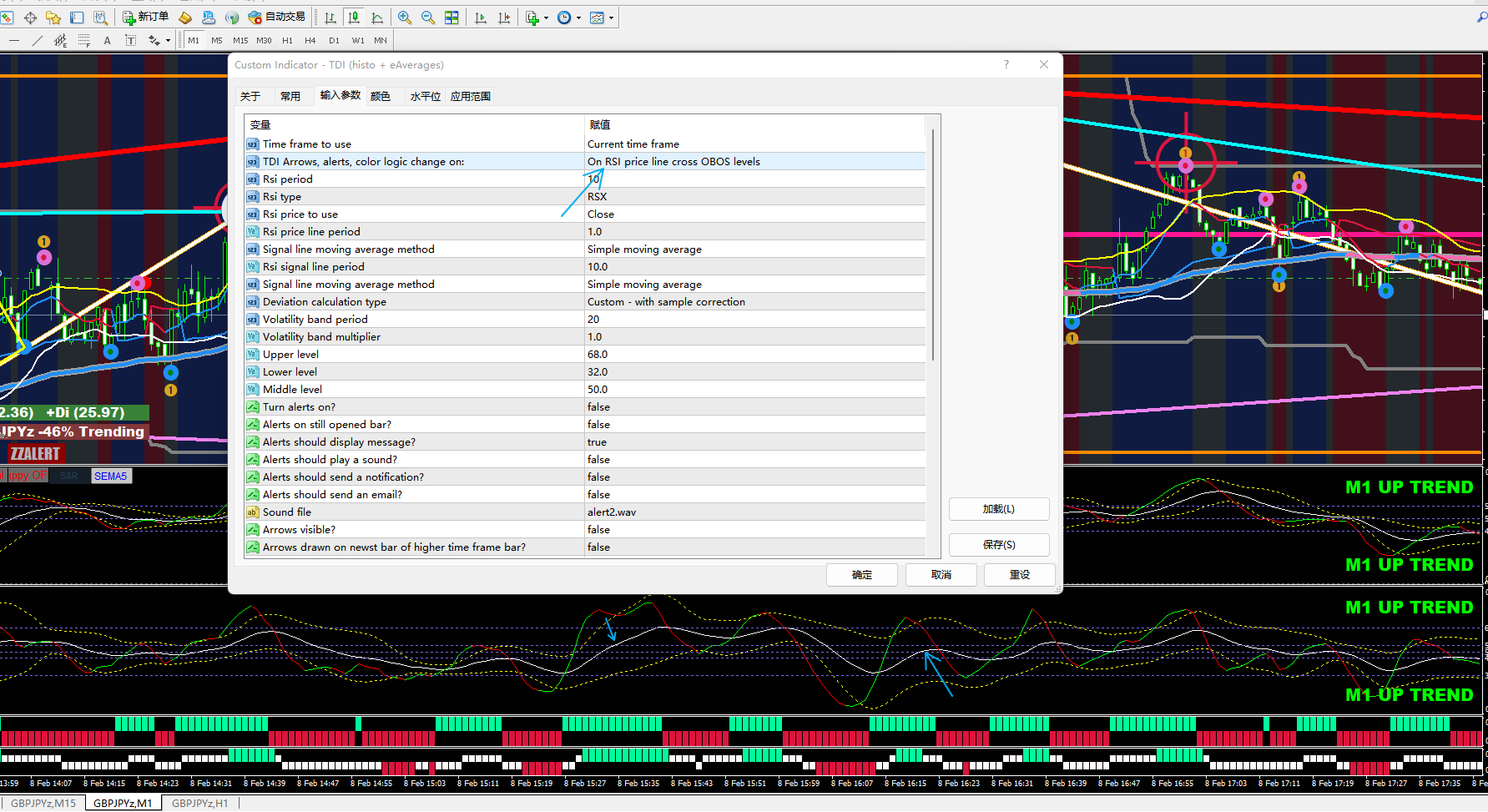Select the crosshair cursor tool
Image resolution: width=1488 pixels, height=812 pixels.
[x=30, y=18]
